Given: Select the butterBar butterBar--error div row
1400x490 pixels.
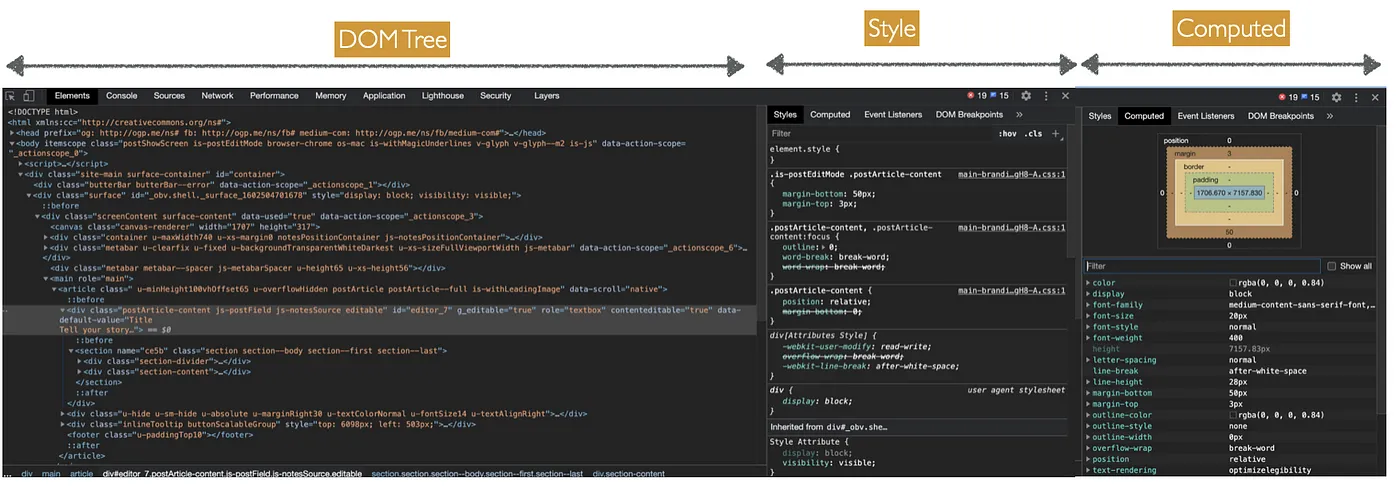Looking at the screenshot, I should coord(222,184).
